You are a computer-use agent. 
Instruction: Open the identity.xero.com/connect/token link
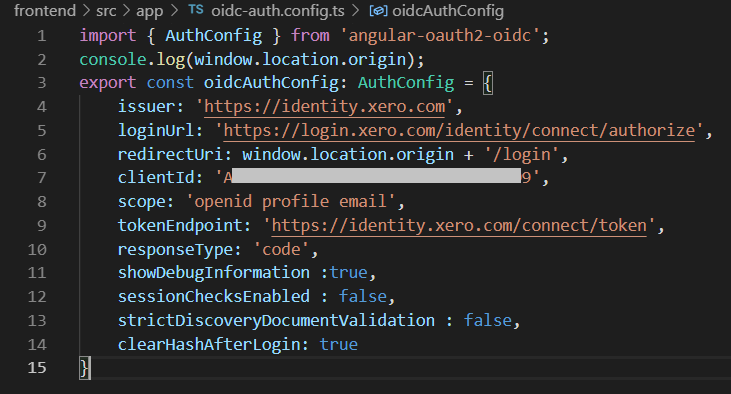pyautogui.click(x=459, y=225)
